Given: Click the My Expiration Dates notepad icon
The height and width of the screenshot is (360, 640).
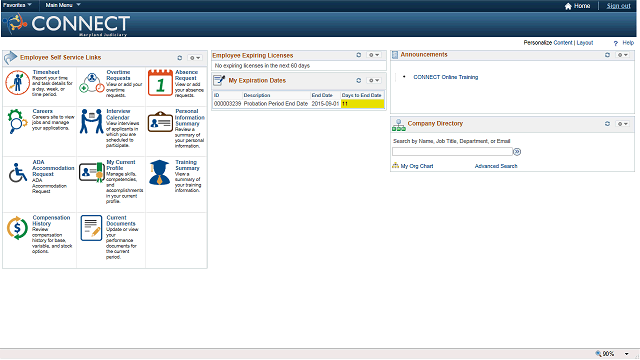Looking at the screenshot, I should click(219, 80).
